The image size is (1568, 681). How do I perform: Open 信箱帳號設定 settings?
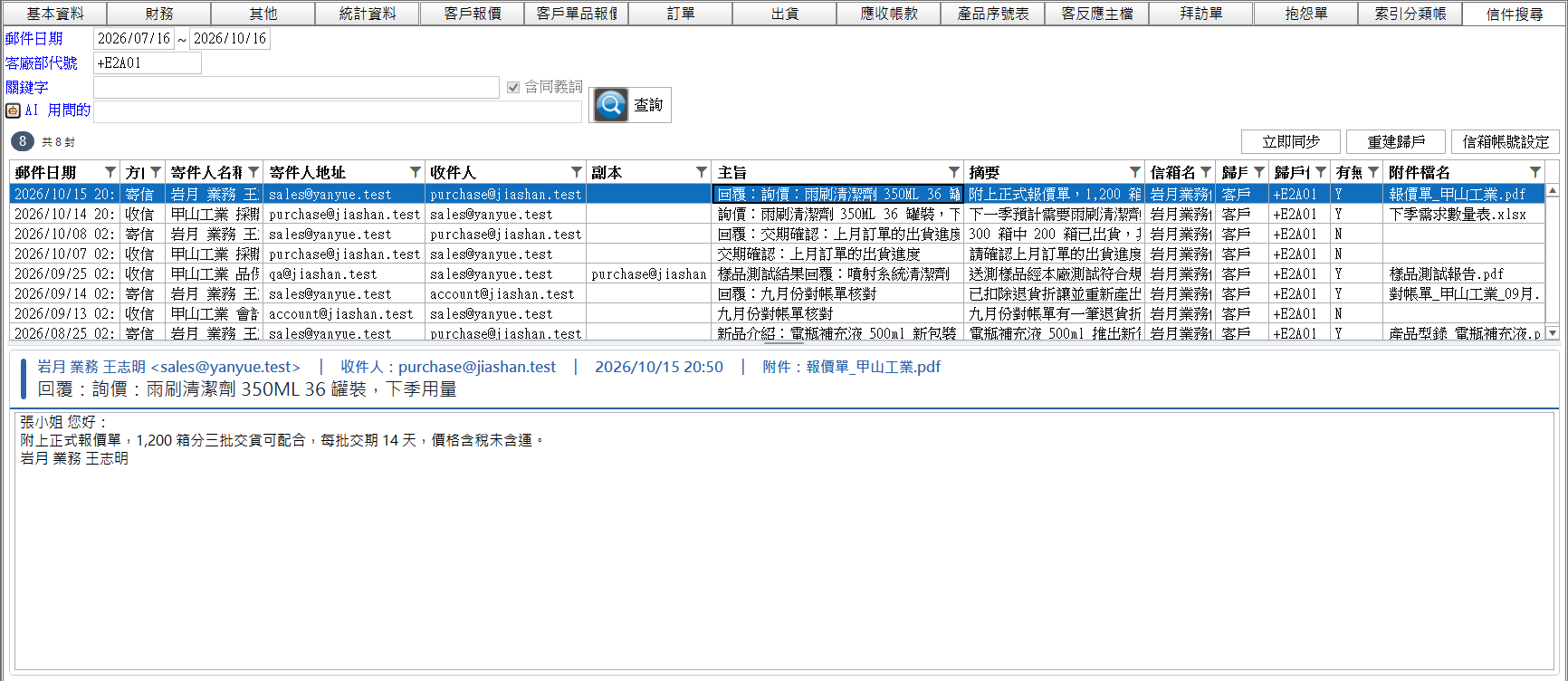click(1506, 142)
